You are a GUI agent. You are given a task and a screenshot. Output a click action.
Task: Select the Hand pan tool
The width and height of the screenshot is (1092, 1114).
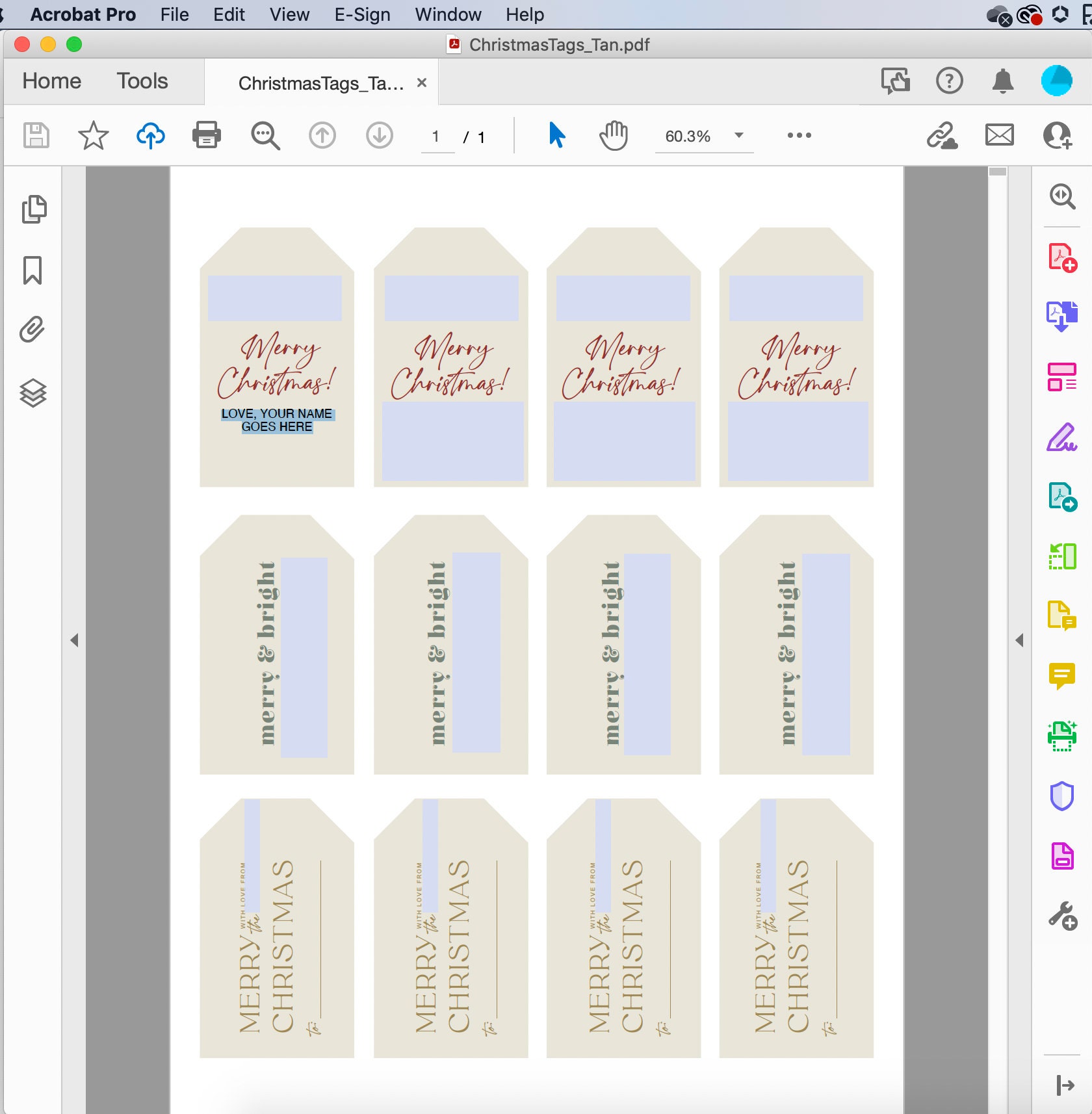613,136
